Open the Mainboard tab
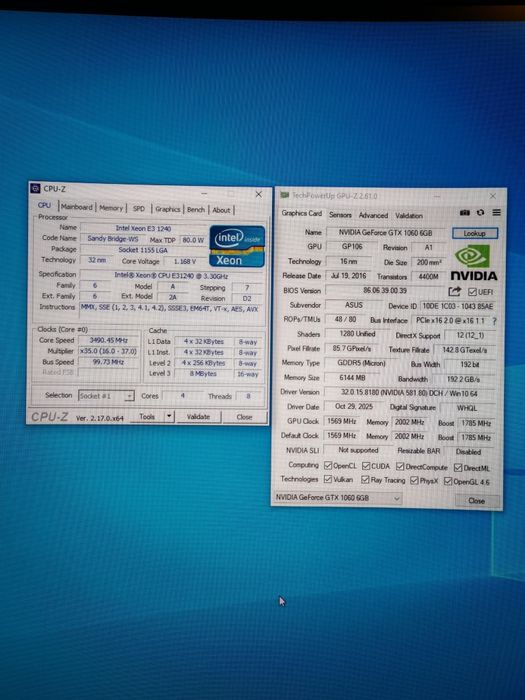 click(77, 207)
